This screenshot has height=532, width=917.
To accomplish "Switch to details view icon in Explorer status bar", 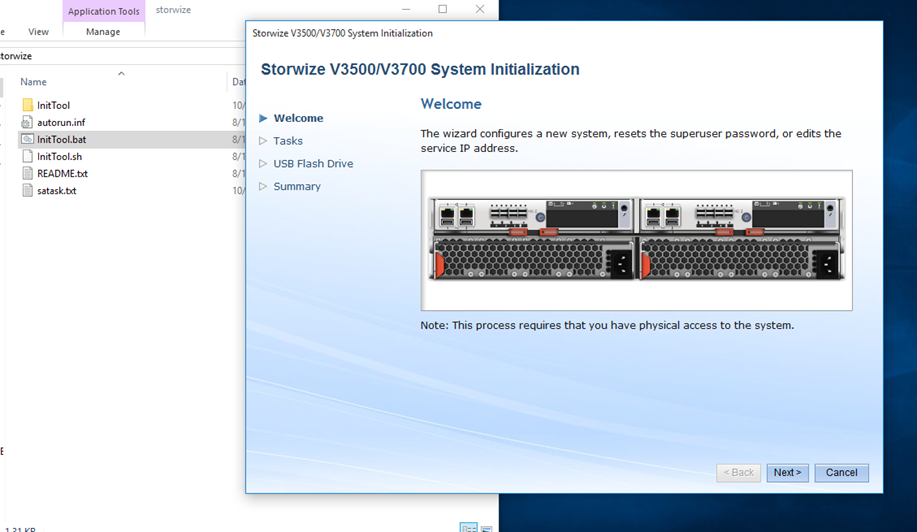I will click(x=468, y=527).
